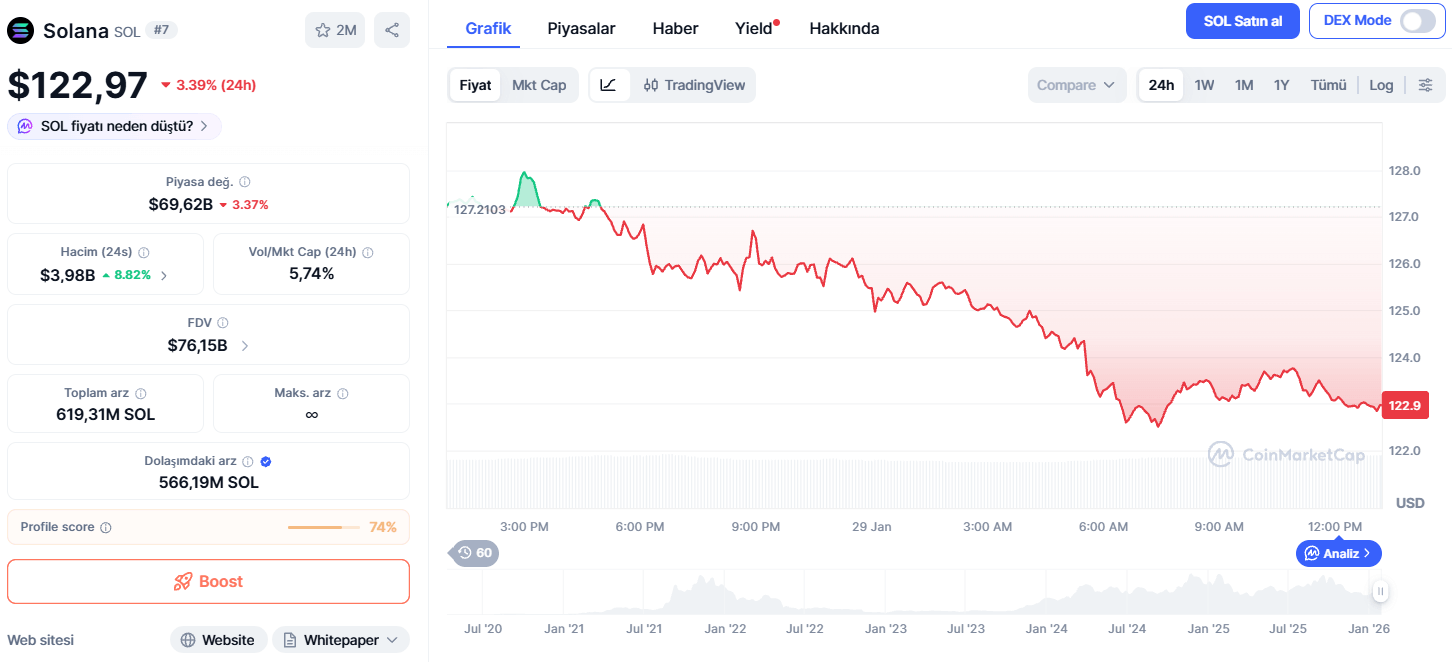1452x662 pixels.
Task: Switch chart view to Mkt Cap
Action: click(x=539, y=85)
